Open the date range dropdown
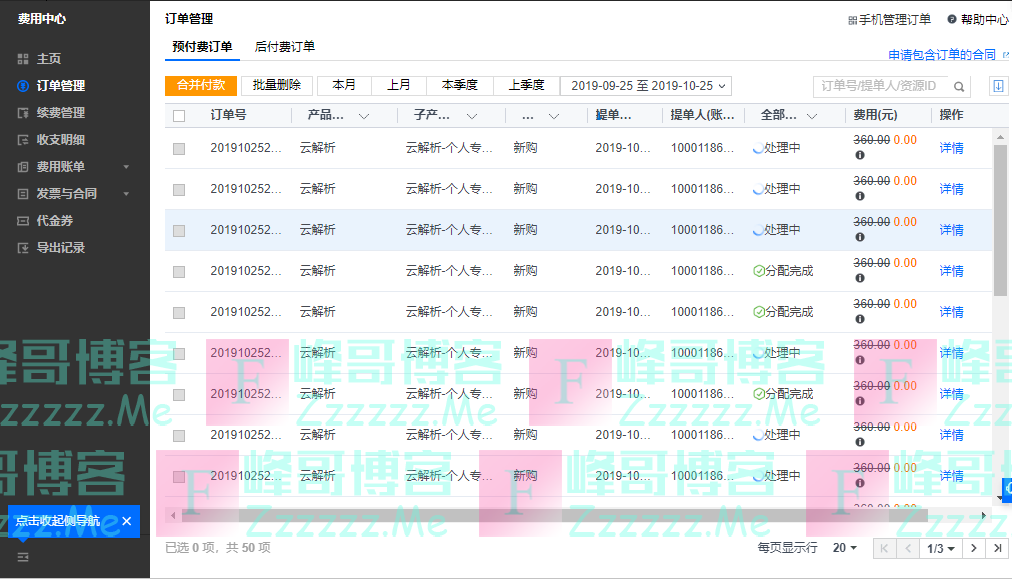This screenshot has width=1012, height=580. (646, 86)
